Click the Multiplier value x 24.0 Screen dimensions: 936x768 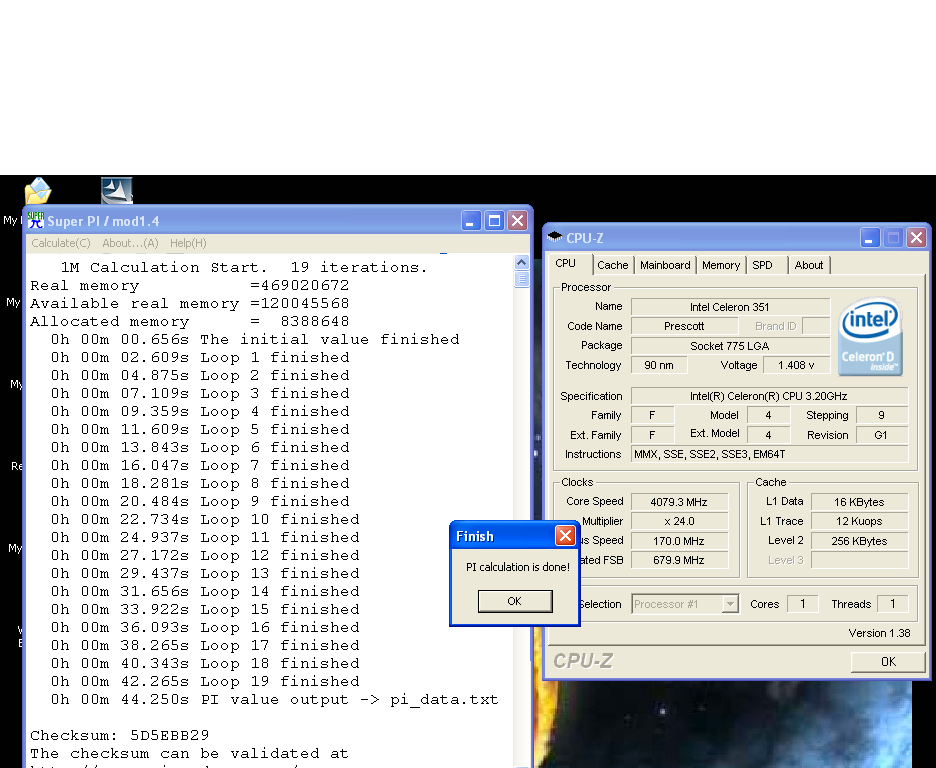[x=679, y=521]
